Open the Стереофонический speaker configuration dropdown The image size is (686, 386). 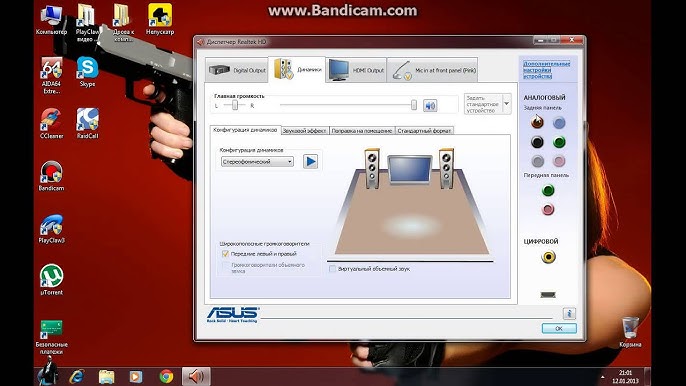257,161
